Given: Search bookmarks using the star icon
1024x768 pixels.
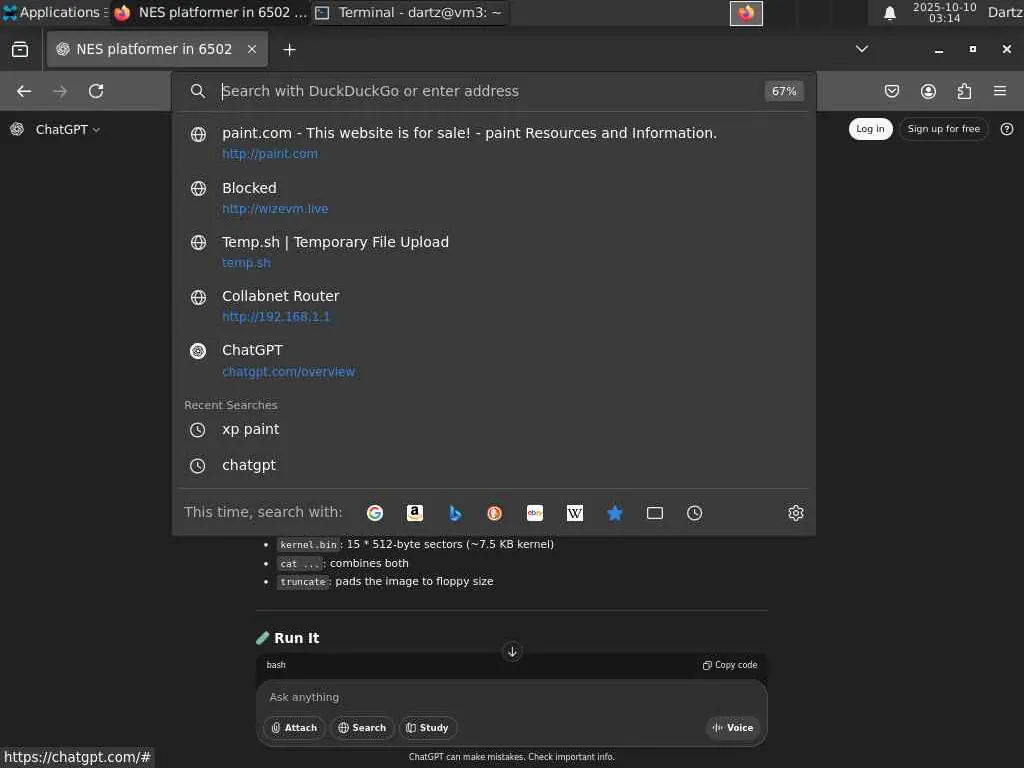Looking at the screenshot, I should pyautogui.click(x=615, y=513).
